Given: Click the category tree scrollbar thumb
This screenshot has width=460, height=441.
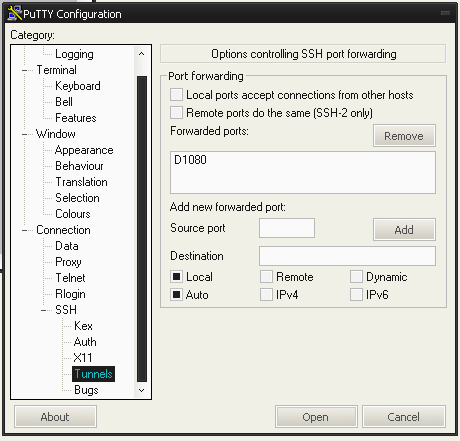Looking at the screenshot, I should coord(142,229).
